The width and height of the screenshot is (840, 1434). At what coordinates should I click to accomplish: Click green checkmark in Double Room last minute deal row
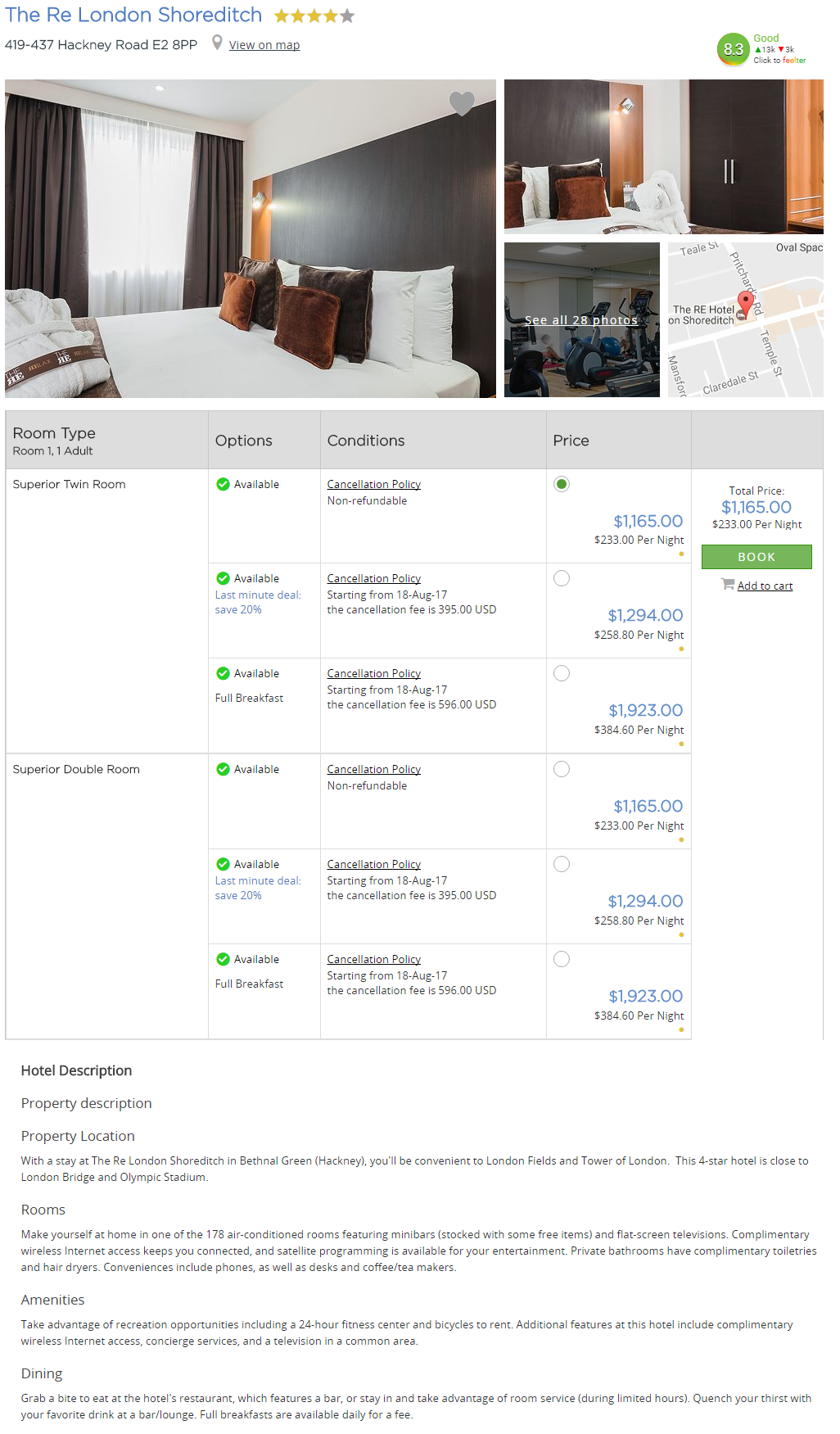click(x=223, y=864)
